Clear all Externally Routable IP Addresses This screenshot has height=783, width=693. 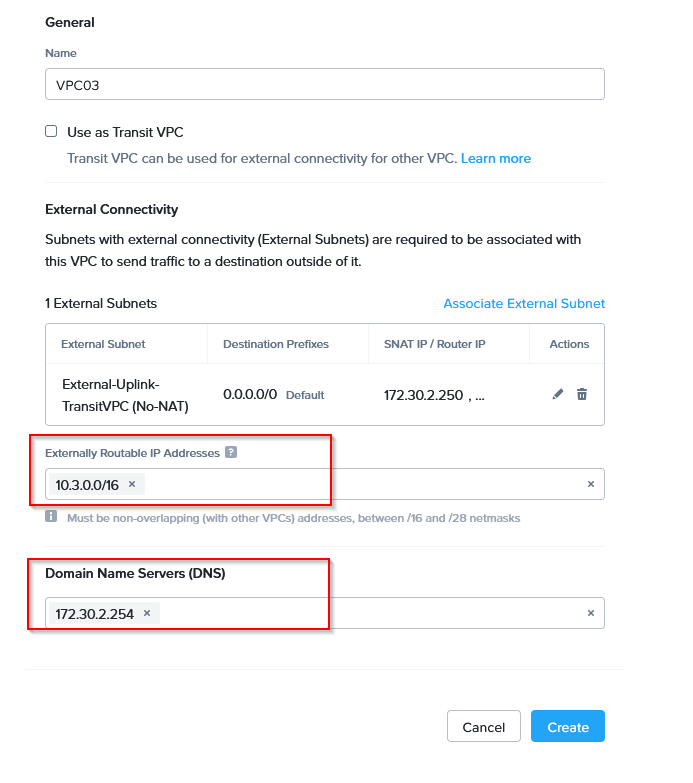click(590, 484)
